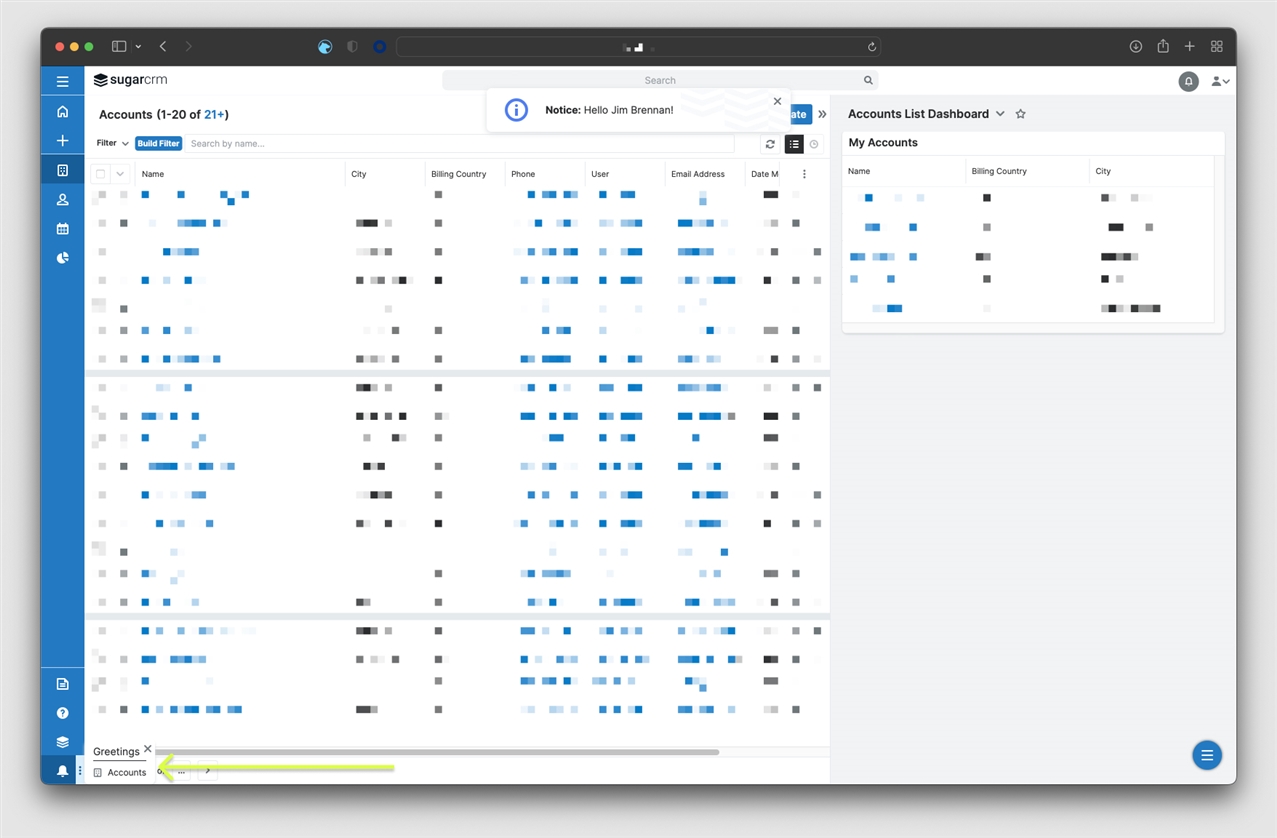Favorite the Accounts List Dashboard via the star

[1020, 114]
